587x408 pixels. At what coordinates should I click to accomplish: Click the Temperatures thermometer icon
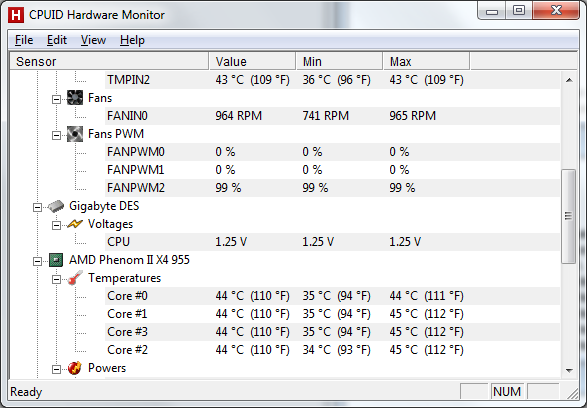point(75,278)
